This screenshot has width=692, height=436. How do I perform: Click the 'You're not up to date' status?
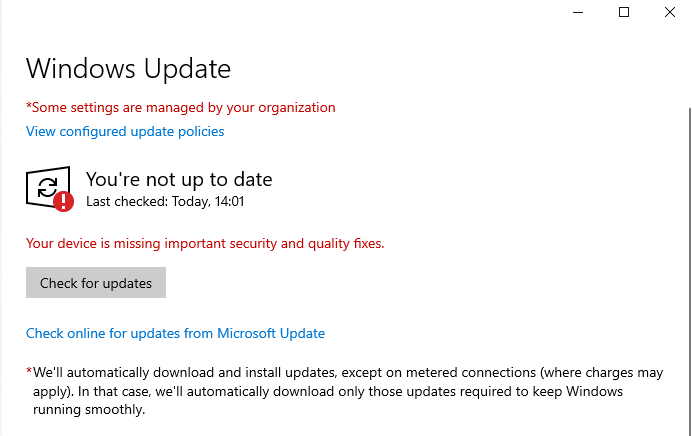[x=179, y=179]
